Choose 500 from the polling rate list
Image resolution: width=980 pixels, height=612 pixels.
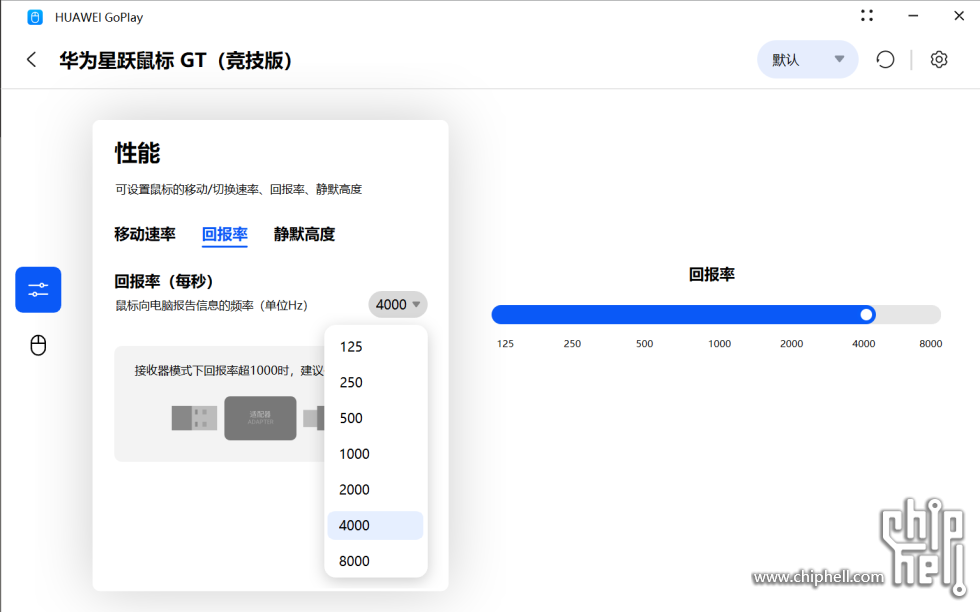(376, 418)
